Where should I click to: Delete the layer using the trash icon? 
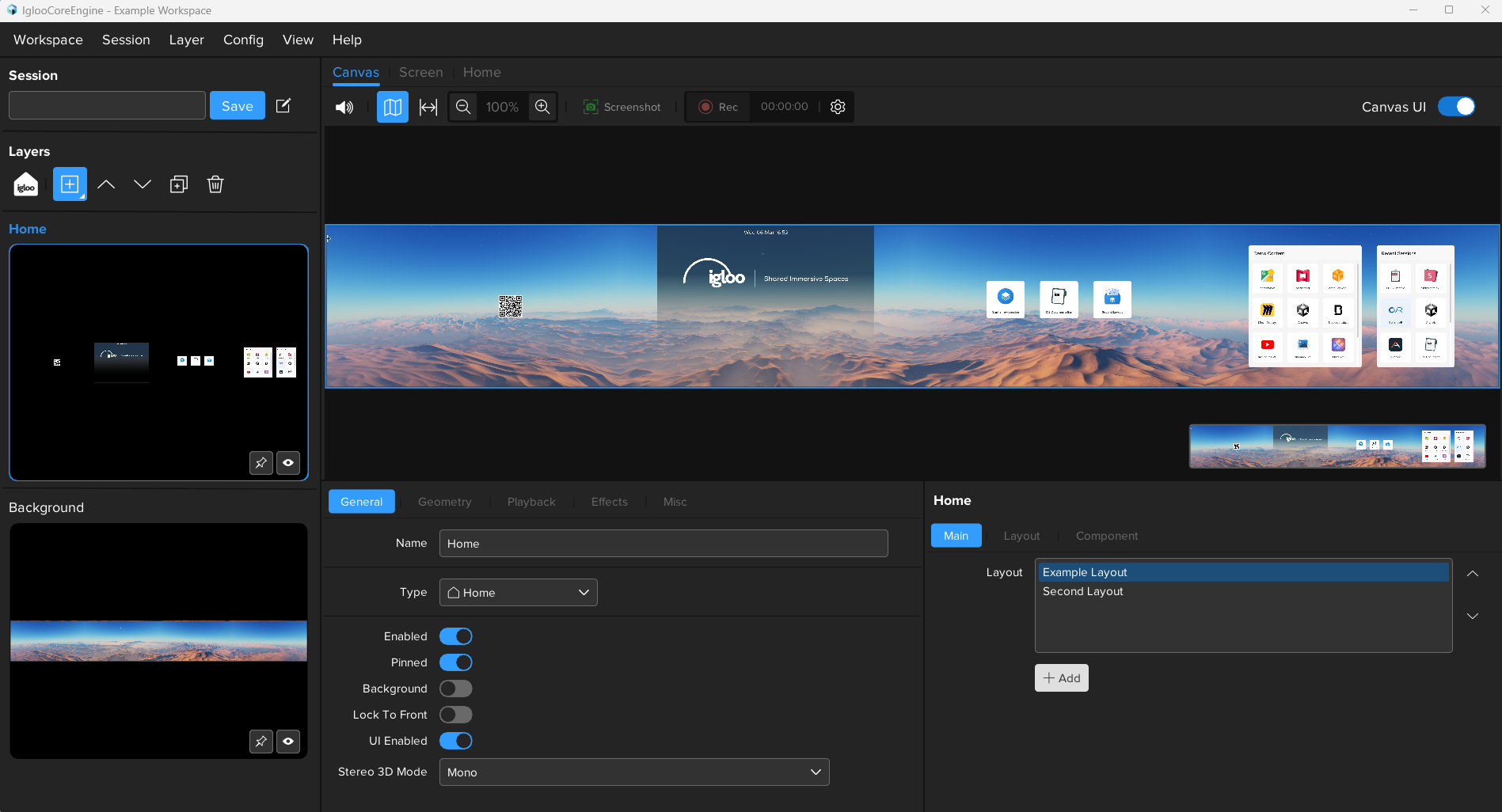point(215,184)
